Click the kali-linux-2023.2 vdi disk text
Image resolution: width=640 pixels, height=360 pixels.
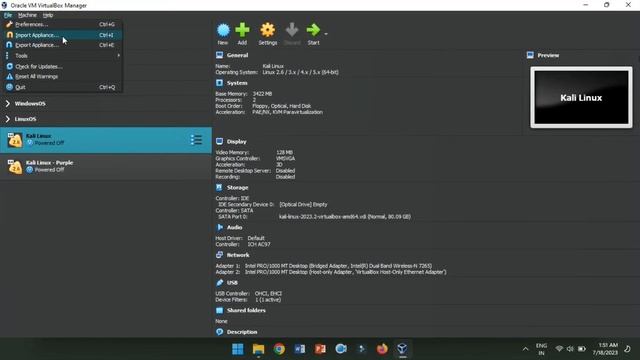(345, 217)
